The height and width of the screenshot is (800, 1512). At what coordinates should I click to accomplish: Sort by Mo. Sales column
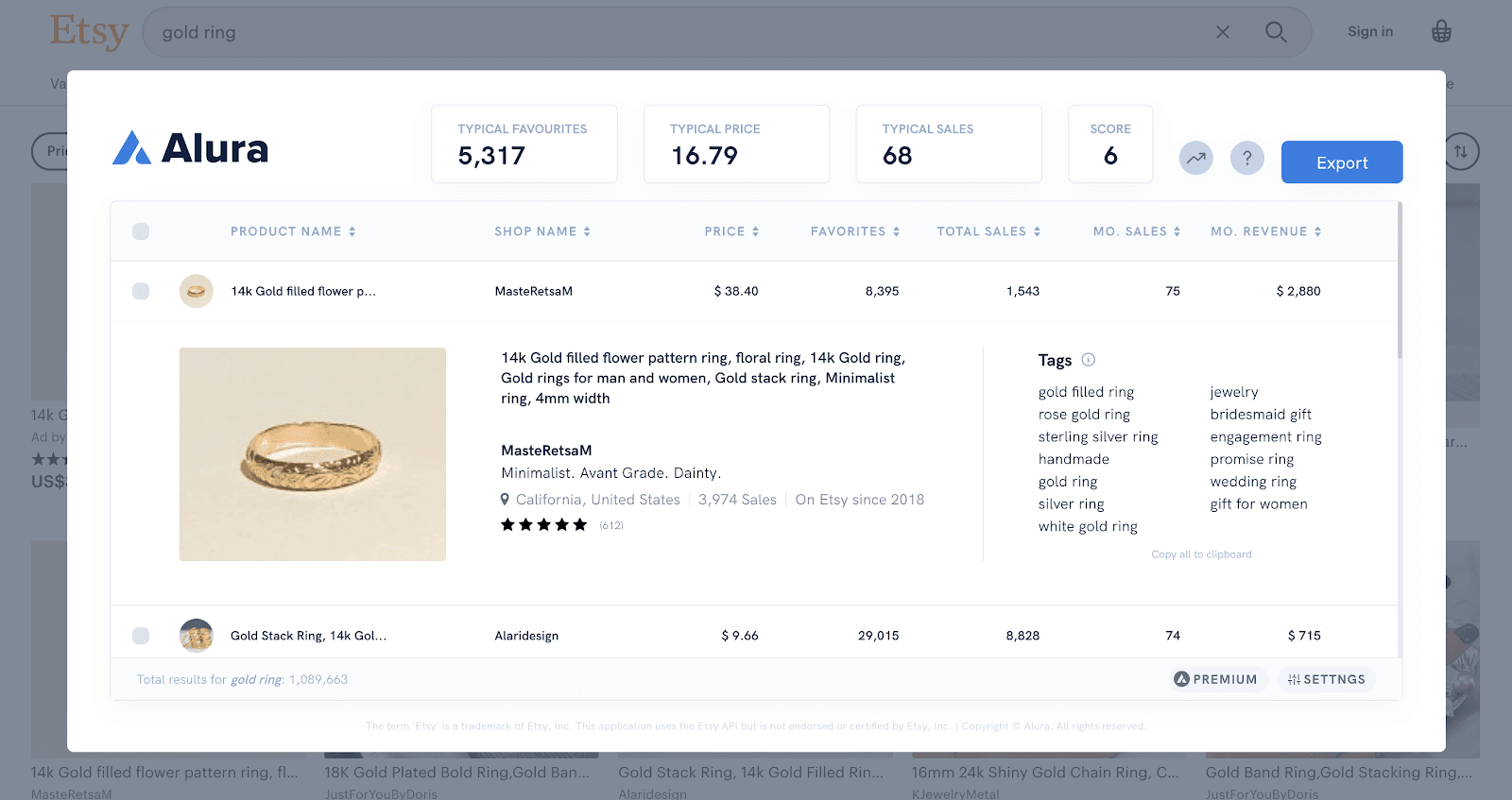(x=1137, y=231)
